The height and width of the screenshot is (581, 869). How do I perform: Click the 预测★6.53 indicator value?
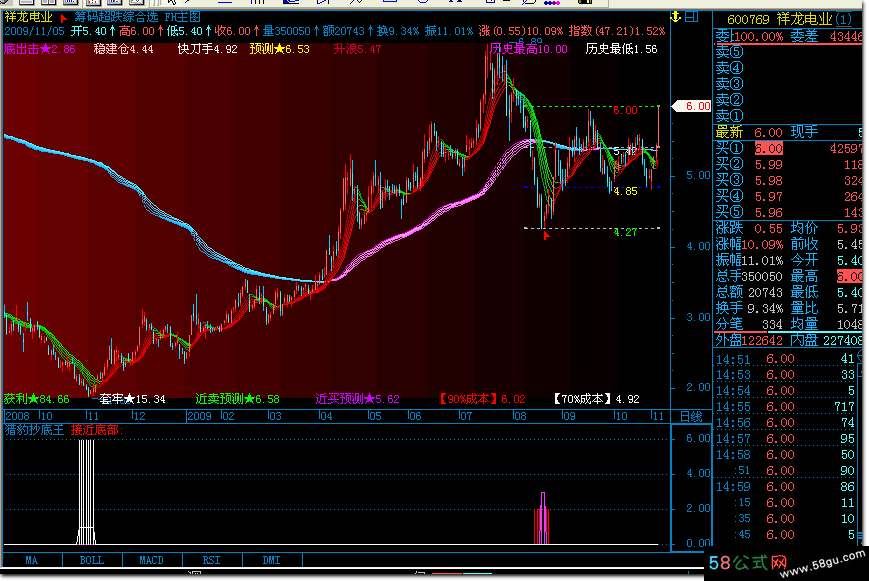279,49
